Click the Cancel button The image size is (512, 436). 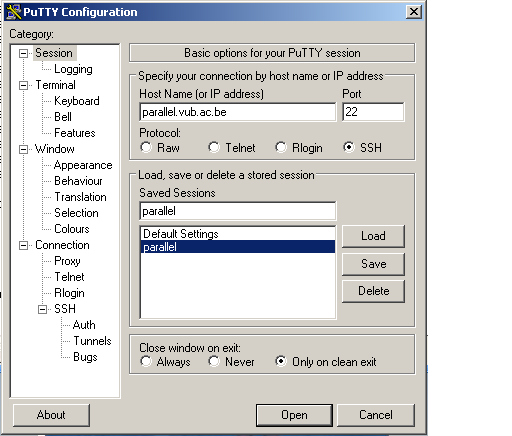pyautogui.click(x=376, y=415)
